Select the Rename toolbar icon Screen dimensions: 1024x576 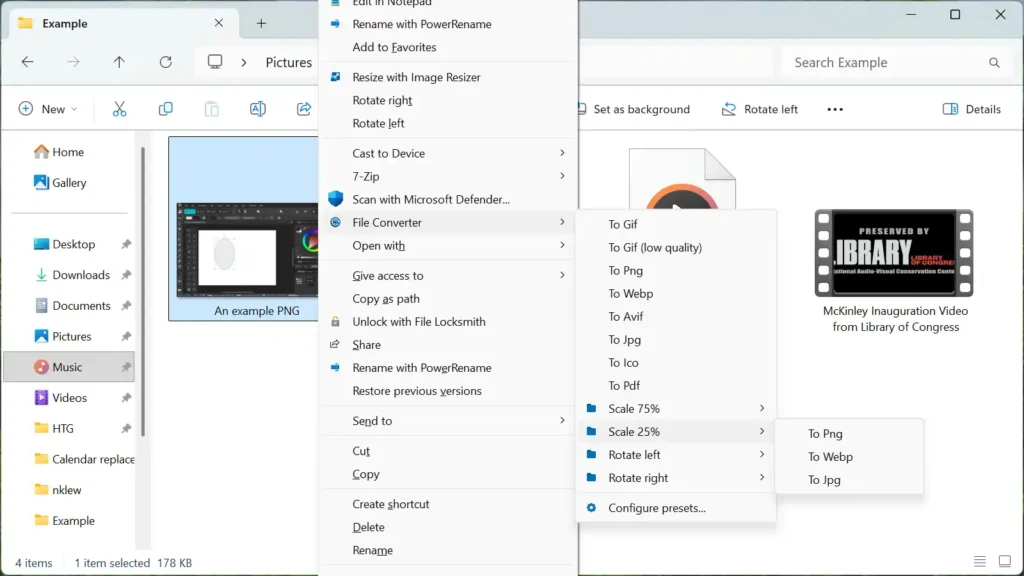pyautogui.click(x=257, y=109)
